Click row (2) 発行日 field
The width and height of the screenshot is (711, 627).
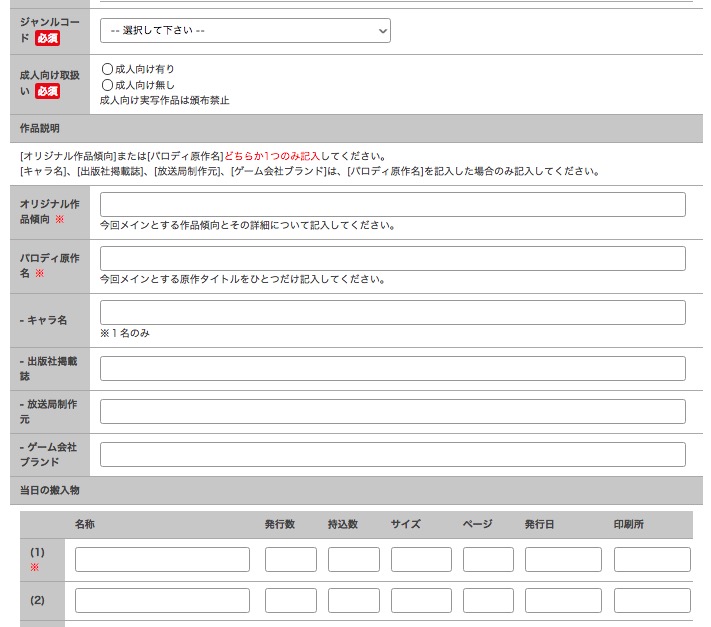563,600
